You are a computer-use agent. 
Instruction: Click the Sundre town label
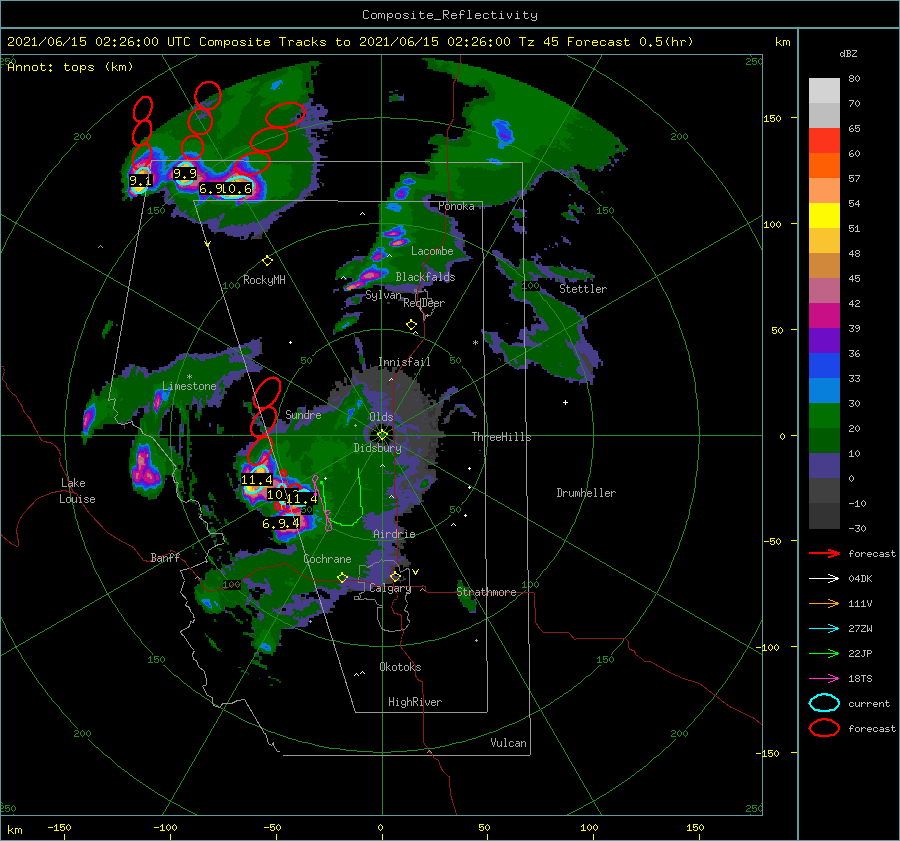pyautogui.click(x=303, y=414)
